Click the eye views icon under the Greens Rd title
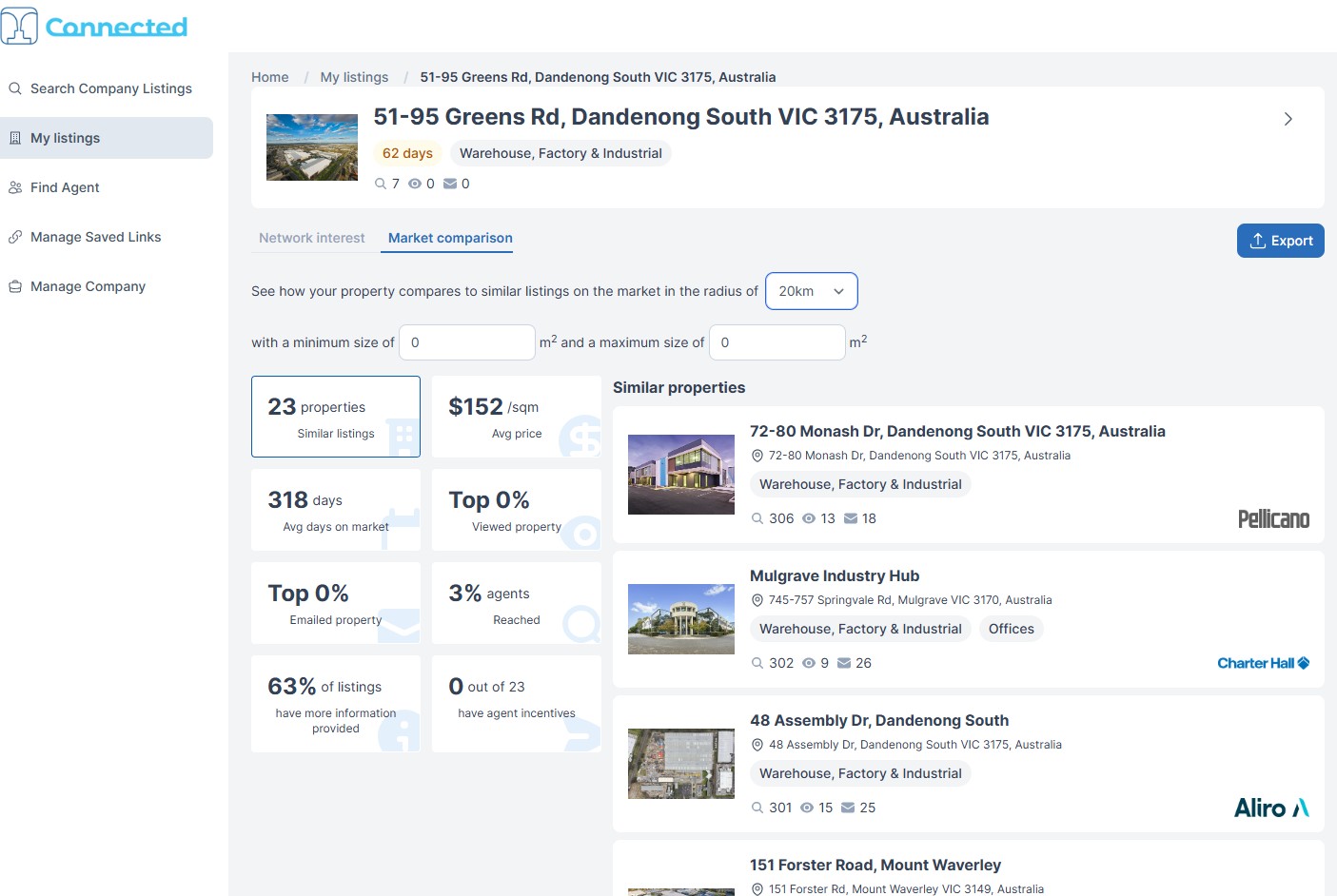 [414, 183]
